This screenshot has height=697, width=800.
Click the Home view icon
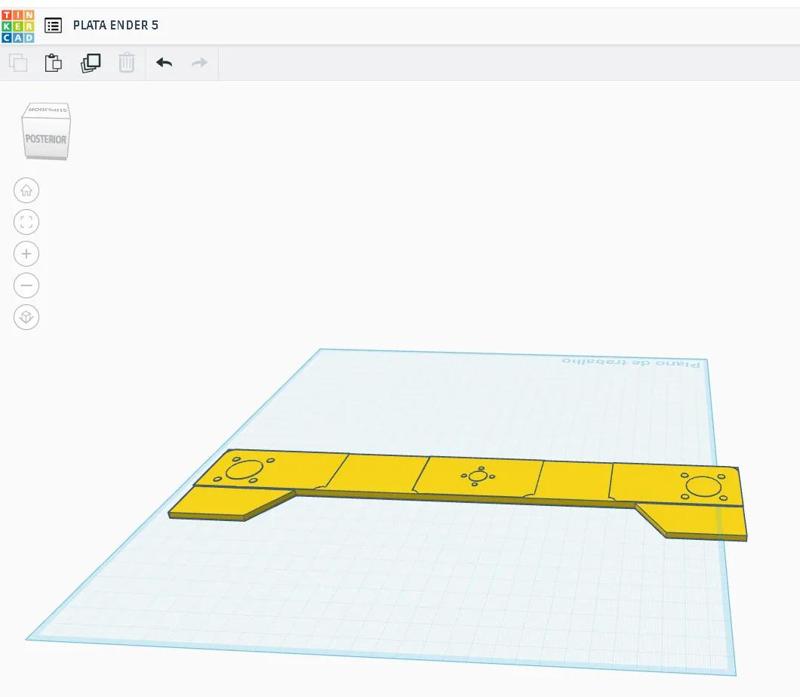(25, 190)
